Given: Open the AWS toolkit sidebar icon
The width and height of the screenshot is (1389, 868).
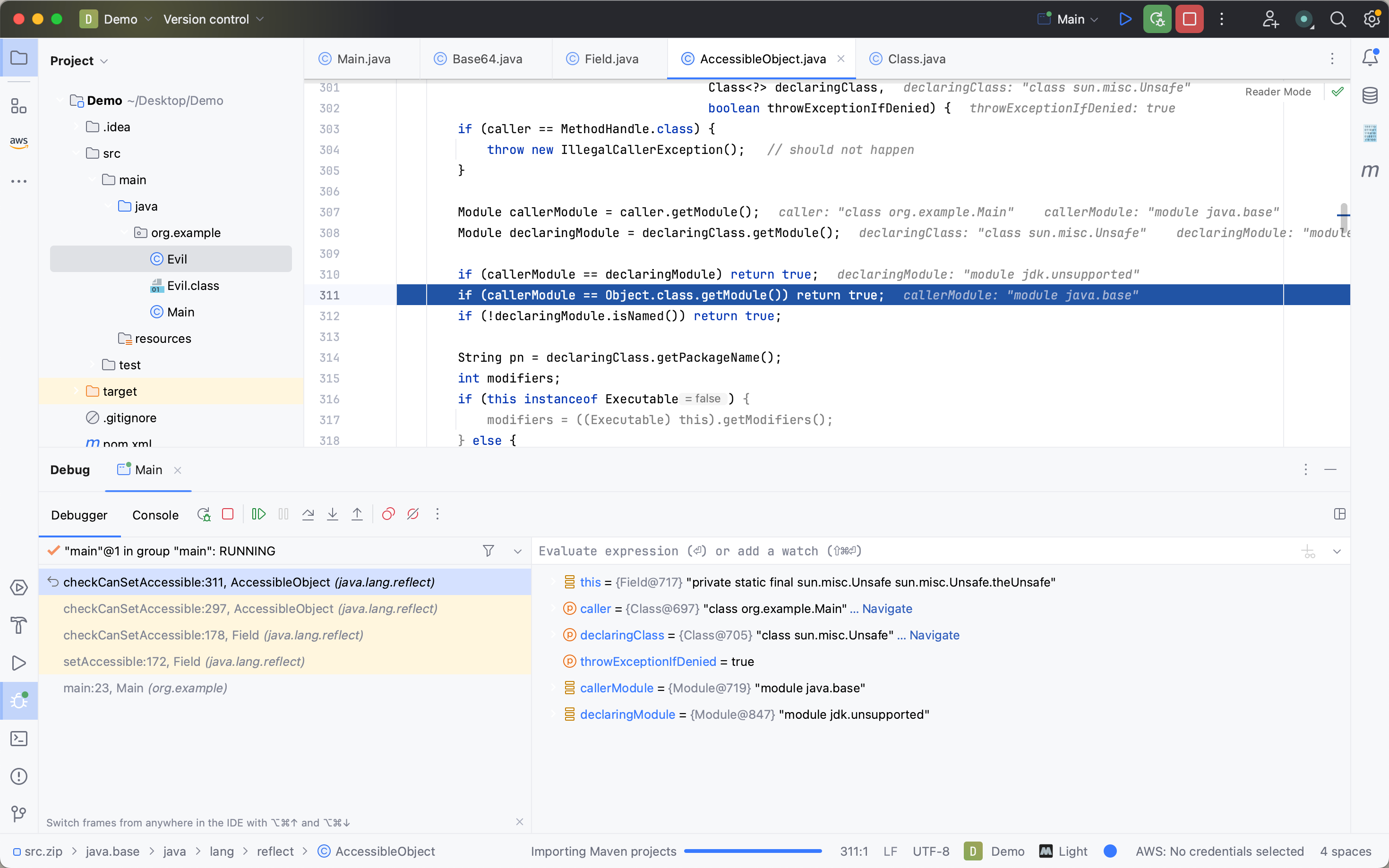Looking at the screenshot, I should [x=19, y=142].
